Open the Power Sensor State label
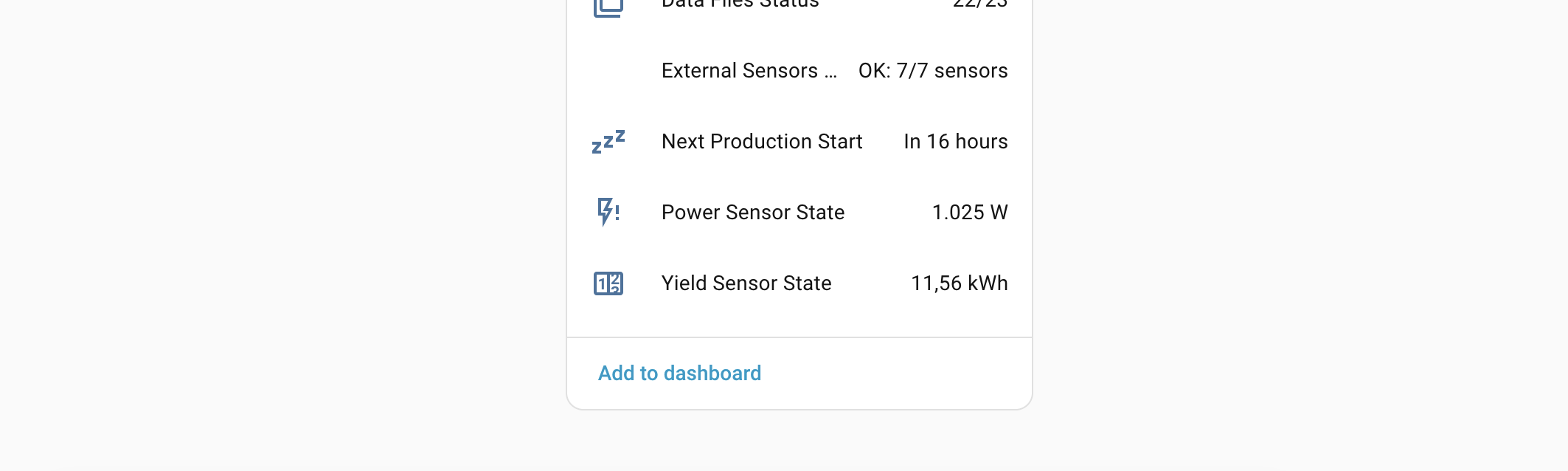Image resolution: width=1568 pixels, height=471 pixels. [x=753, y=213]
